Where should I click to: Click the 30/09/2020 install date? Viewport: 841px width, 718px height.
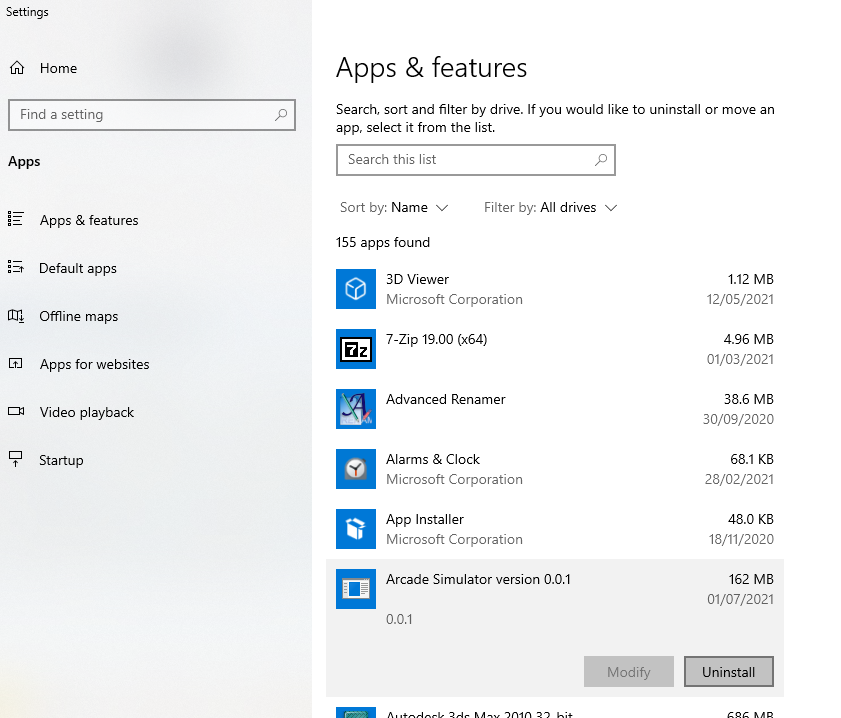coord(738,419)
